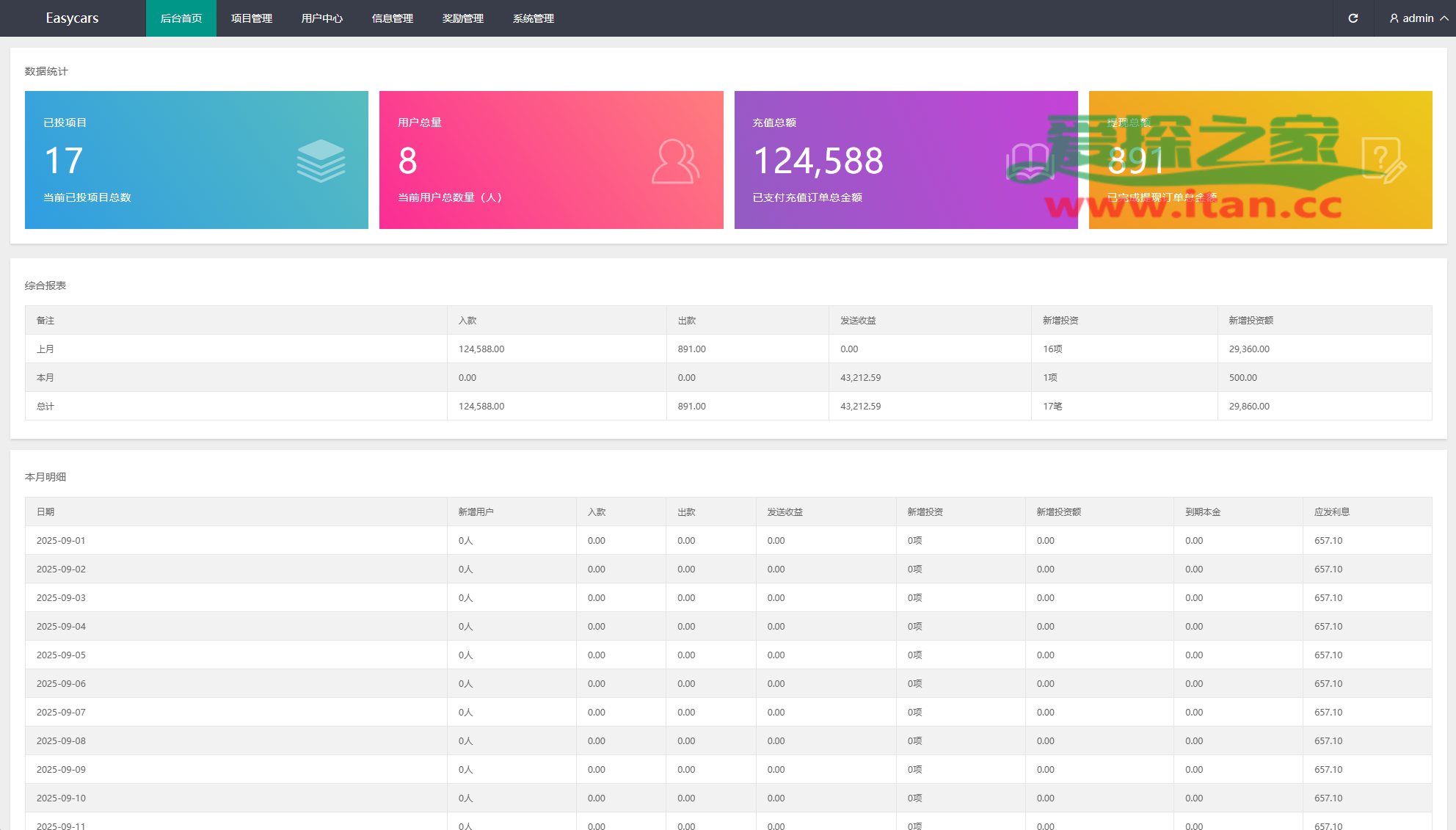Click the book icon on recharge card

1029,161
